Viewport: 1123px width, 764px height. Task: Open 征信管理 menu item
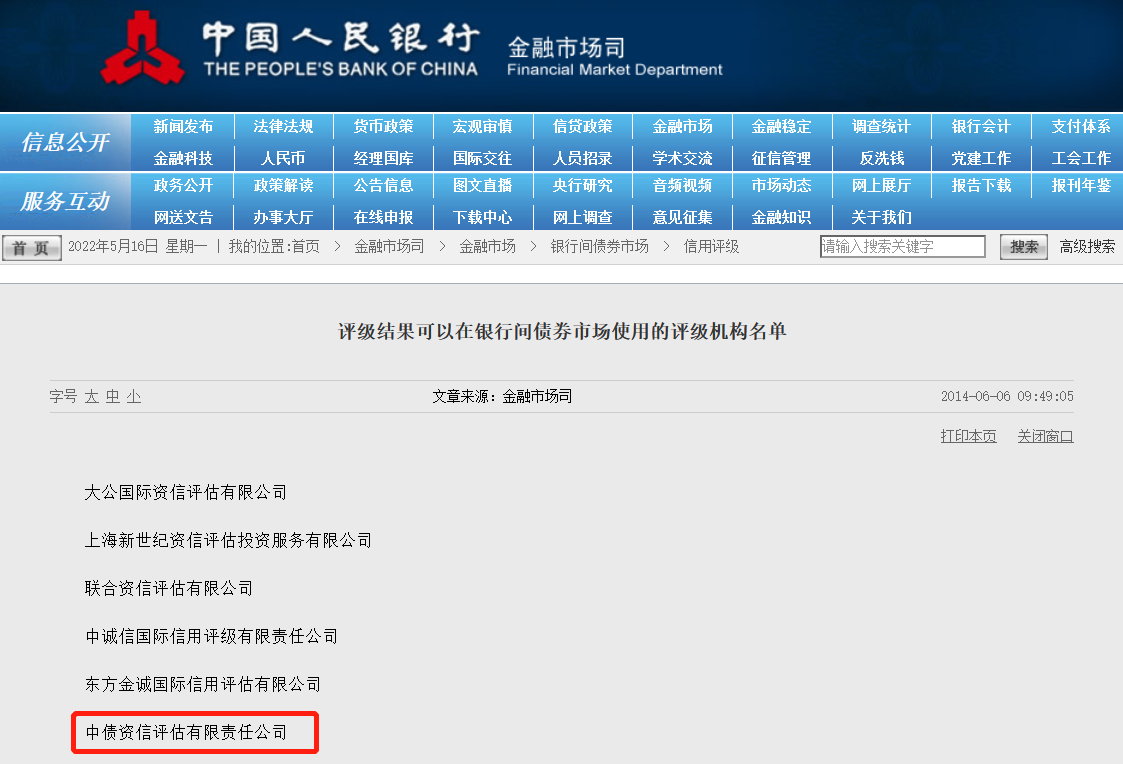781,158
